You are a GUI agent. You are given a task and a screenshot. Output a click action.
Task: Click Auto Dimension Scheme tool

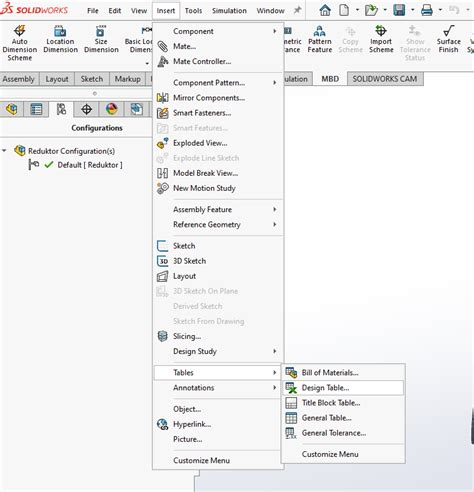coord(20,43)
